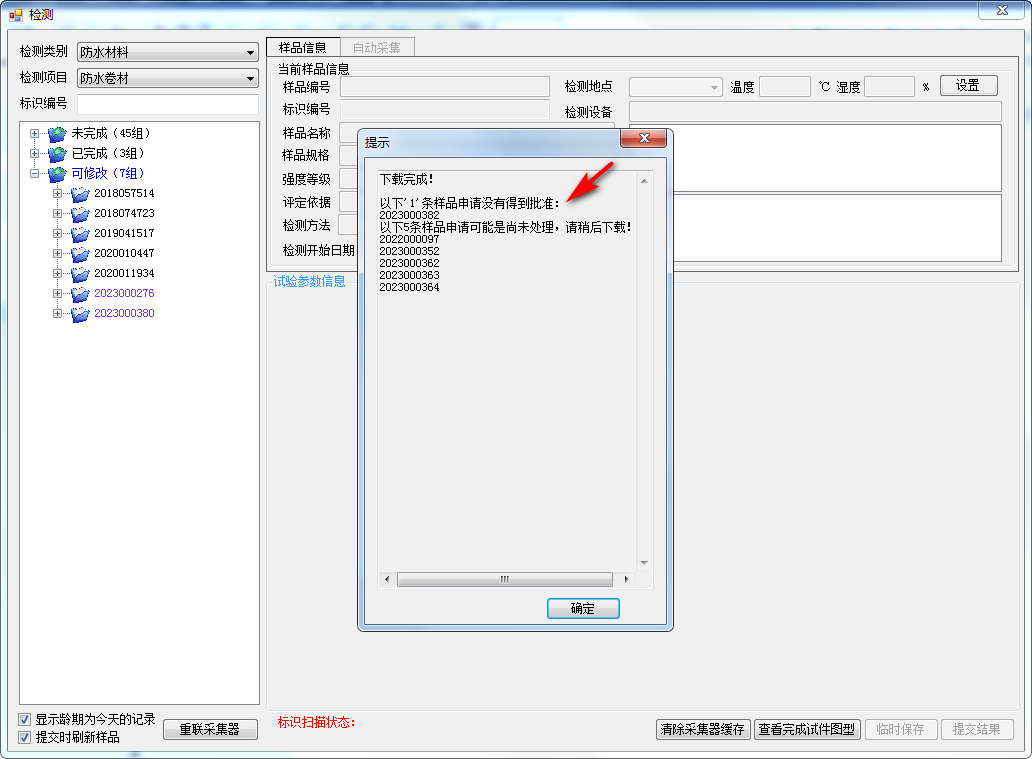Click the horizontal scrollbar in the 提示 dialog

[x=504, y=579]
